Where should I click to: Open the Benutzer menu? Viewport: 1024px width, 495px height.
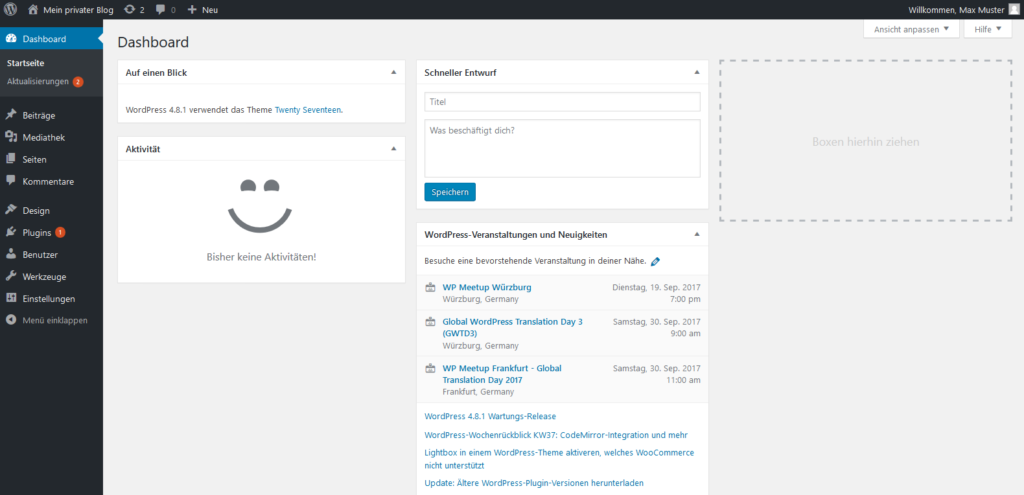[51, 255]
